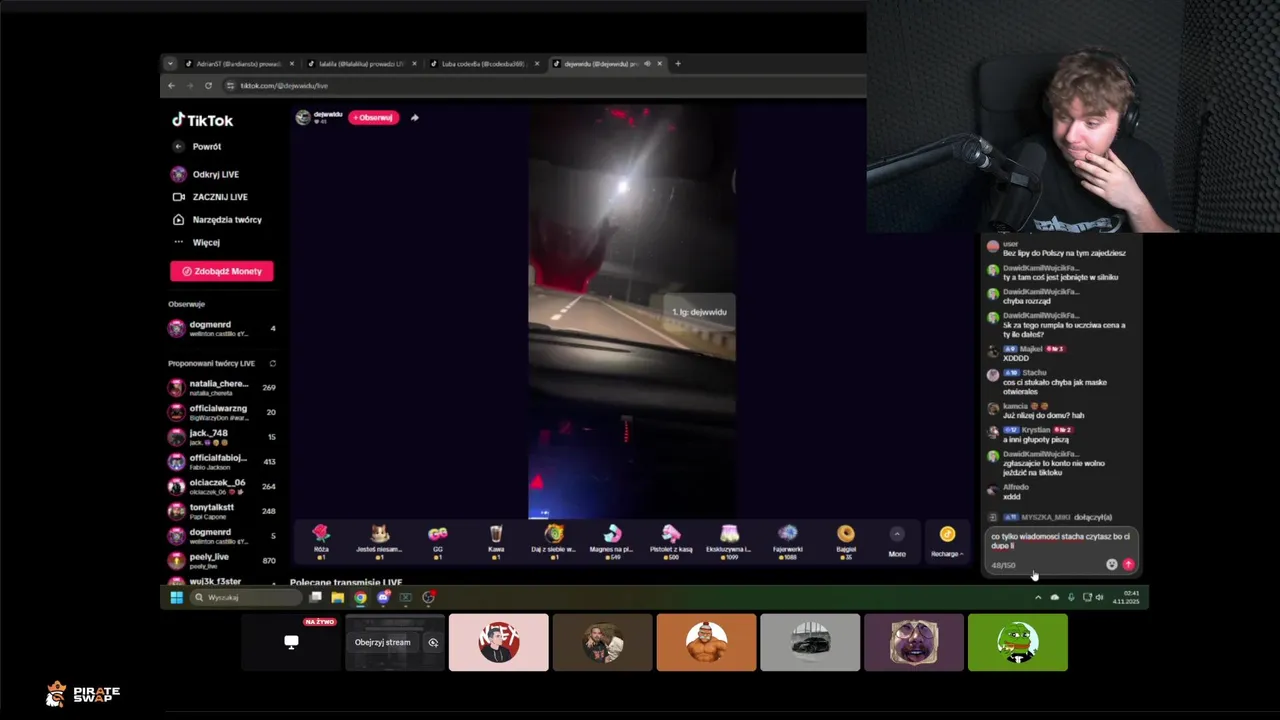Select the green Pepe frog thumbnail
This screenshot has height=720, width=1280.
(1018, 642)
